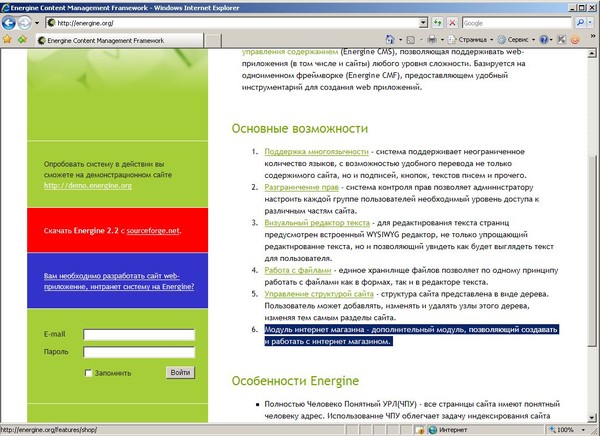This screenshot has width=600, height=436.
Task: Open the Управление структурой сайта link
Action: 319,294
